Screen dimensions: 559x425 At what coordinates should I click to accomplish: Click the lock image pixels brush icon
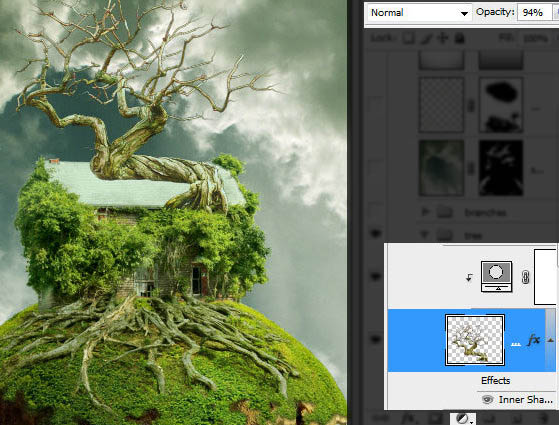click(426, 39)
